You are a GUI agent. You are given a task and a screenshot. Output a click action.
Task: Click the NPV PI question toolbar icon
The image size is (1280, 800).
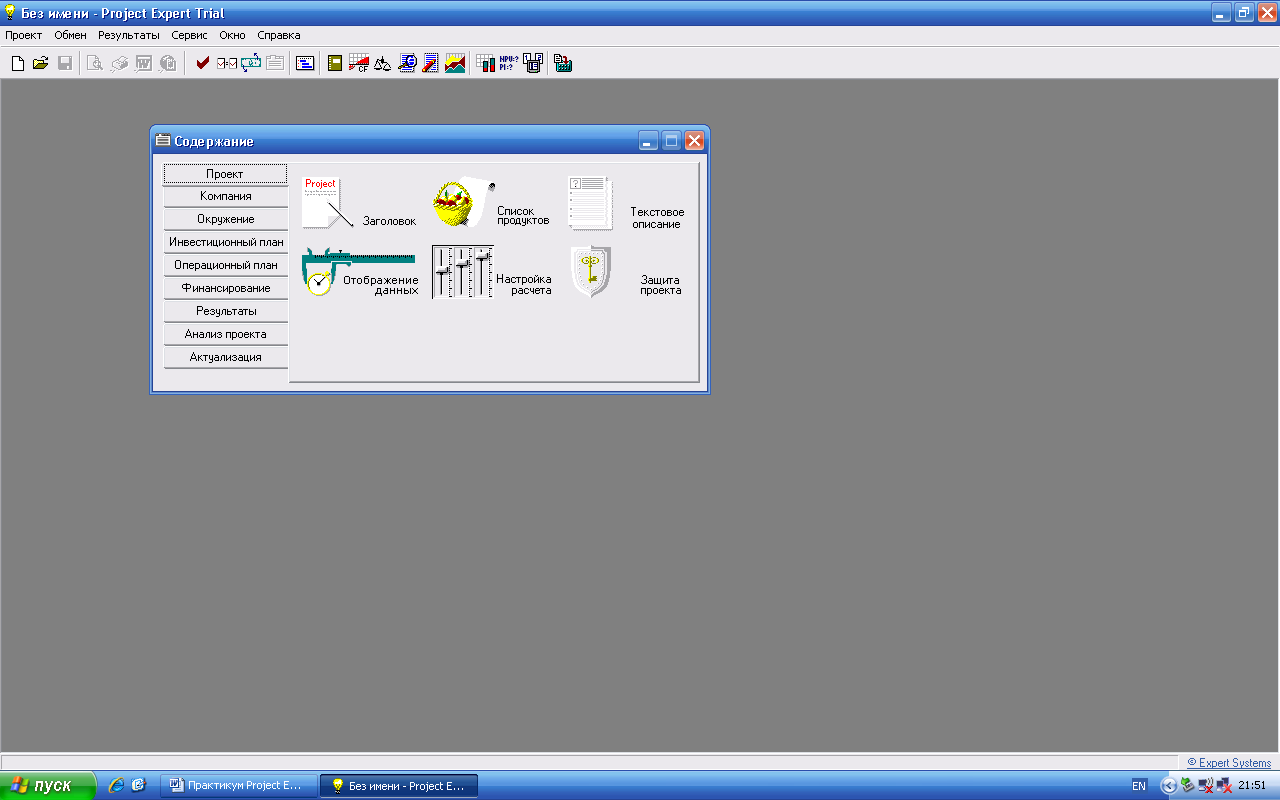pyautogui.click(x=510, y=63)
